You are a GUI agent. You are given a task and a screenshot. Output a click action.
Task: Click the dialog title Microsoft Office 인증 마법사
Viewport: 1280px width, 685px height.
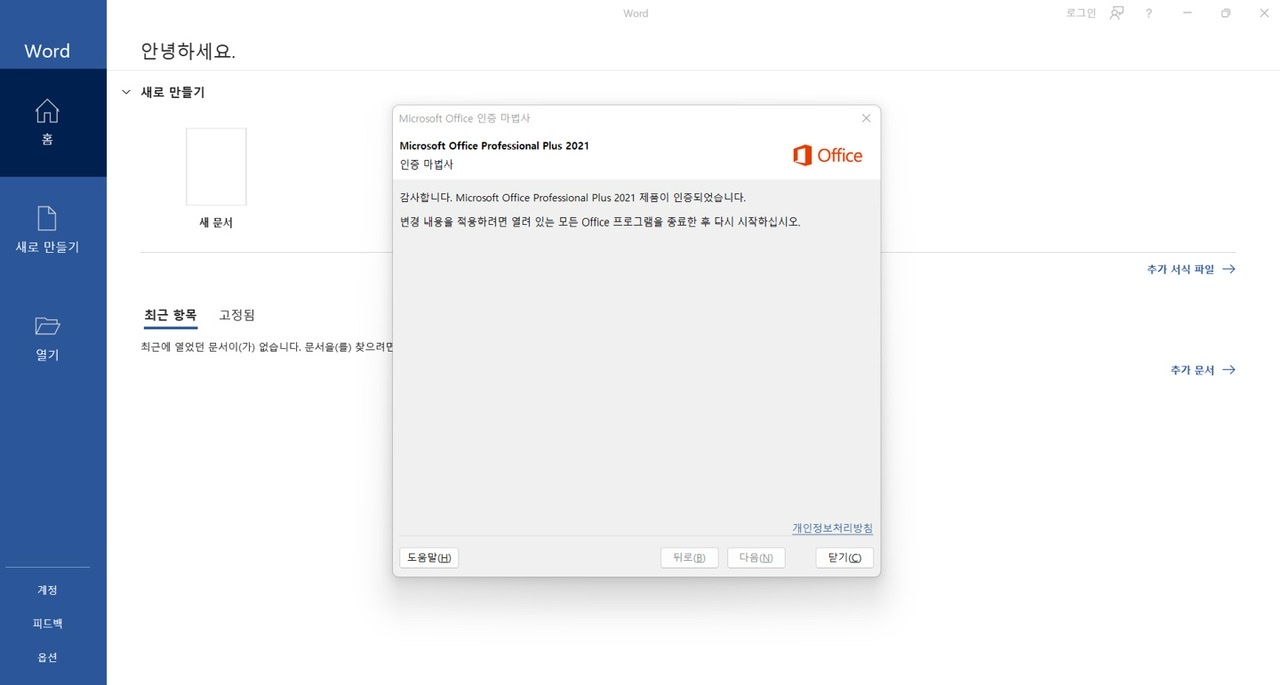(x=465, y=118)
